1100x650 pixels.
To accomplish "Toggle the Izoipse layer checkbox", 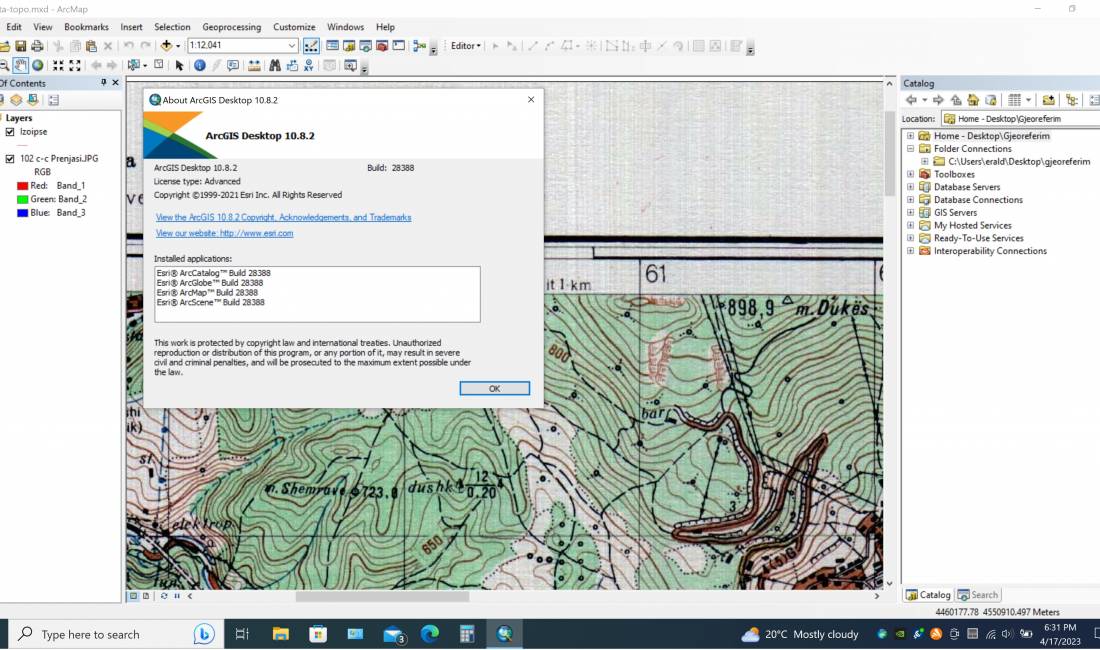I will 10,132.
